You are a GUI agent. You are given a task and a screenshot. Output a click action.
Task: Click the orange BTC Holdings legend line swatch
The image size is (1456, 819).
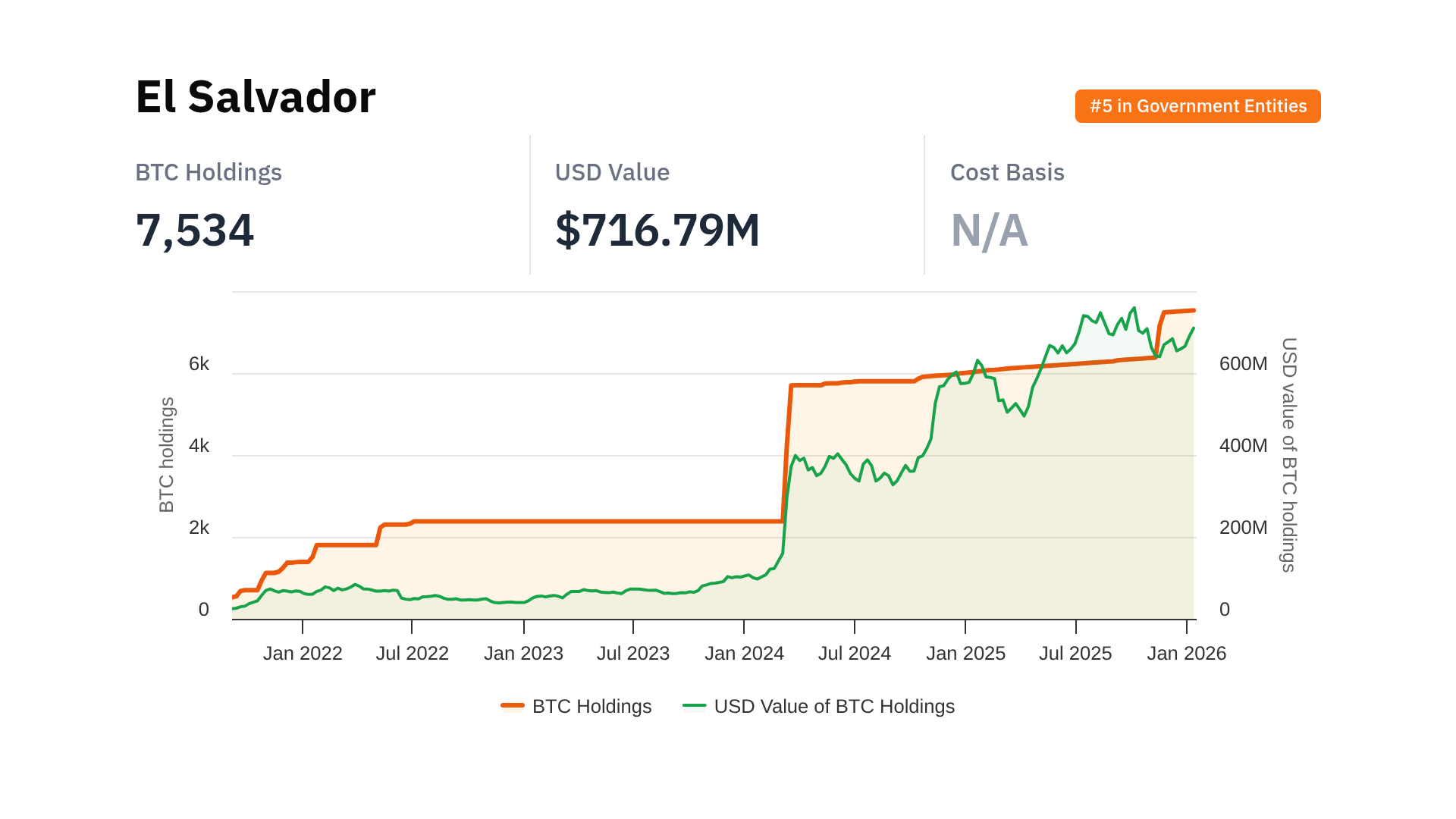513,706
